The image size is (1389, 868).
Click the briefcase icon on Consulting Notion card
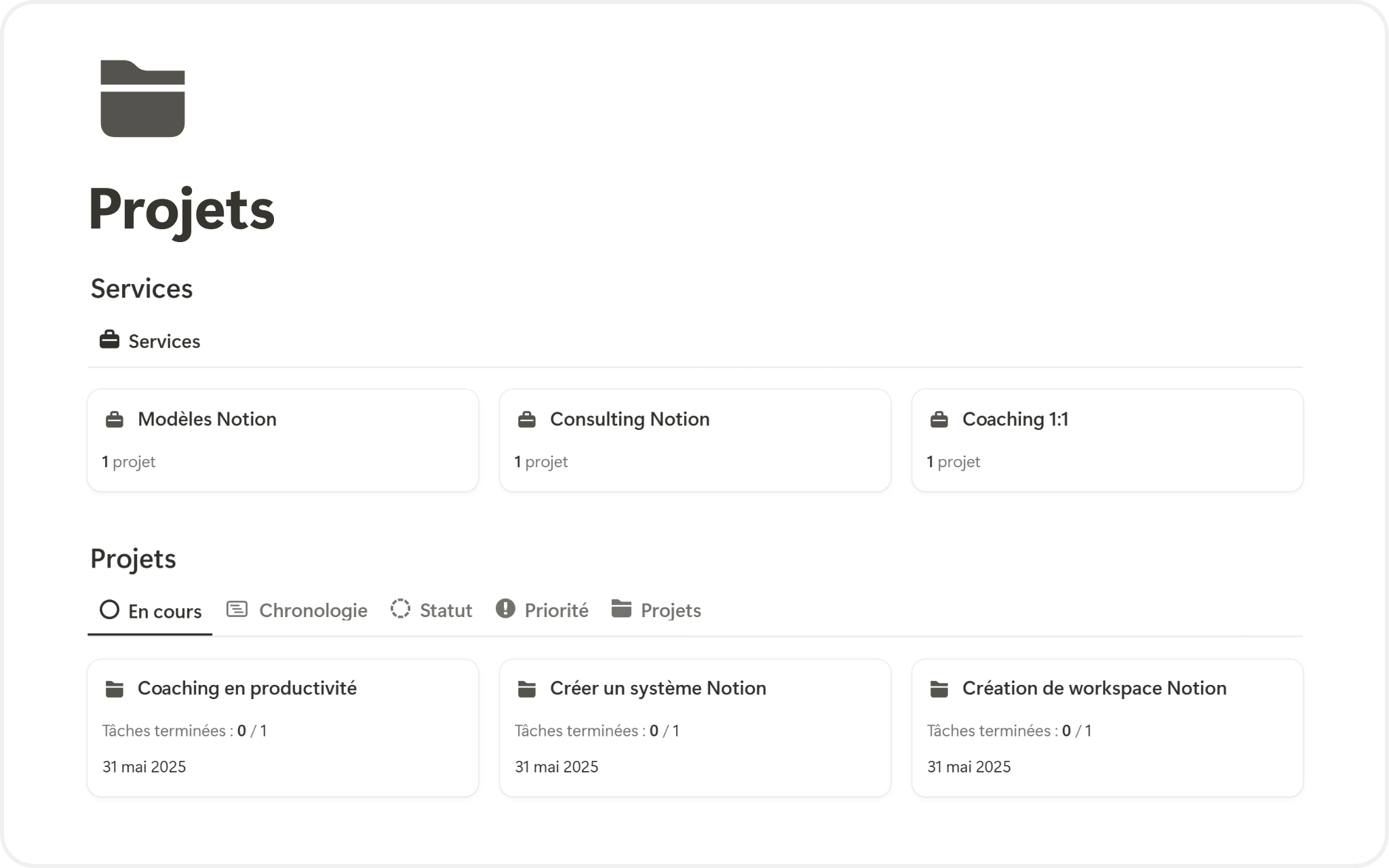pos(527,420)
